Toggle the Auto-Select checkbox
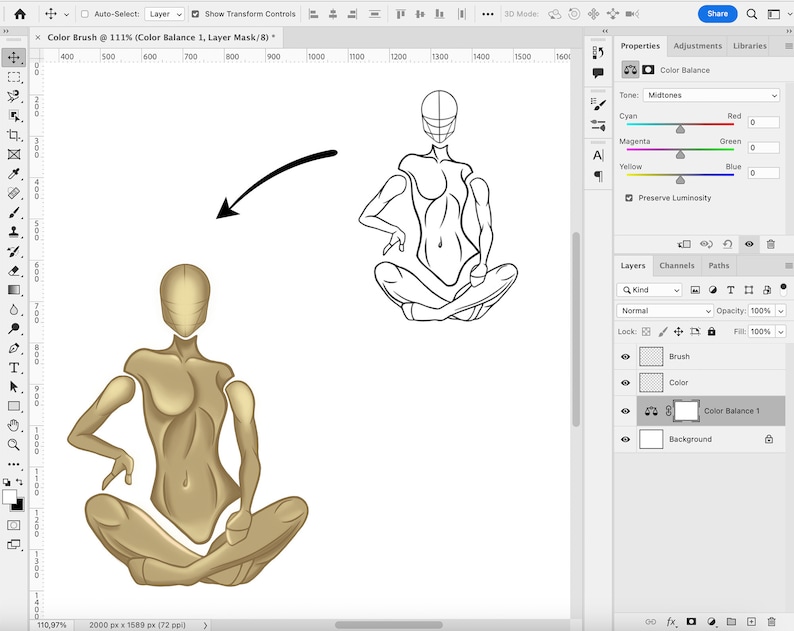 pos(85,14)
